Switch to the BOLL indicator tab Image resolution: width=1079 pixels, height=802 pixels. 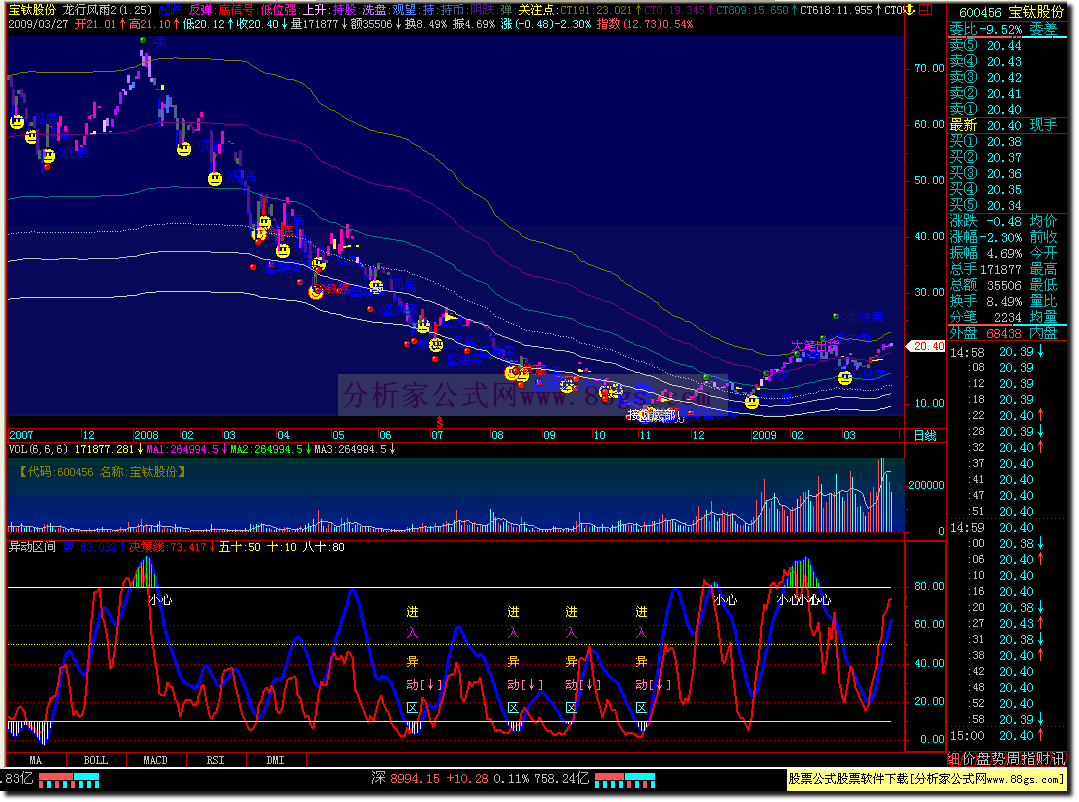point(96,760)
